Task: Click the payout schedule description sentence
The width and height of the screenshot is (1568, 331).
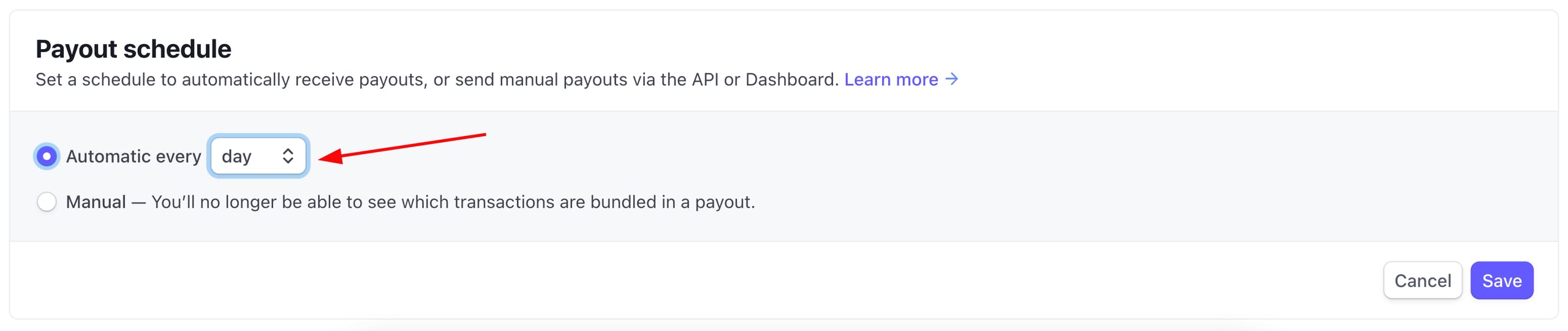Action: 436,79
